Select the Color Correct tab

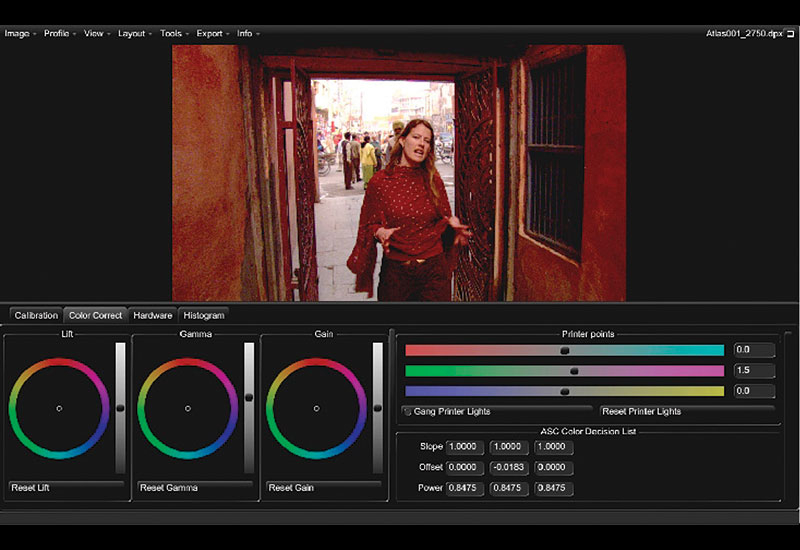[95, 315]
